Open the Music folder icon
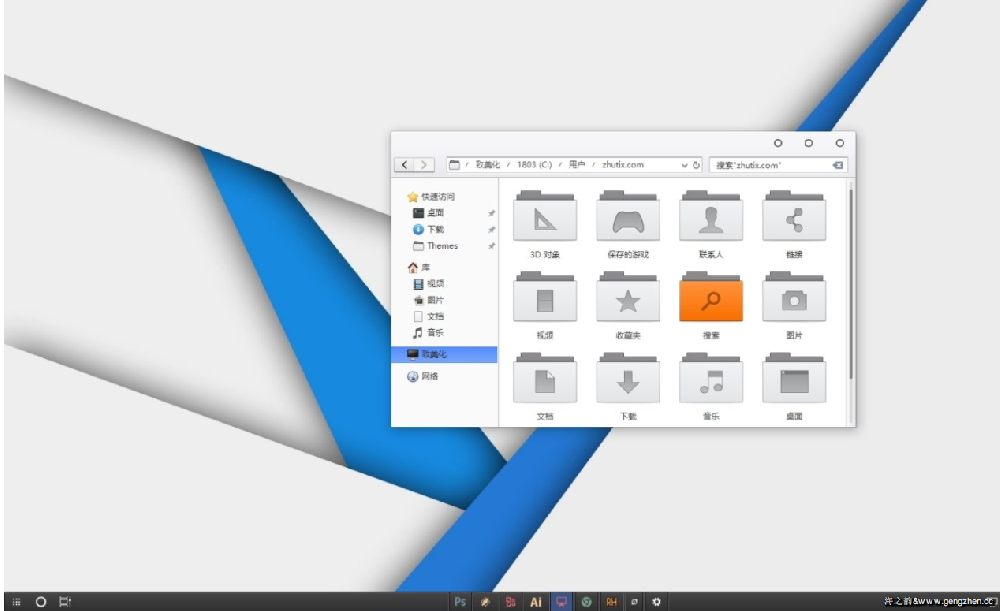 [x=711, y=378]
